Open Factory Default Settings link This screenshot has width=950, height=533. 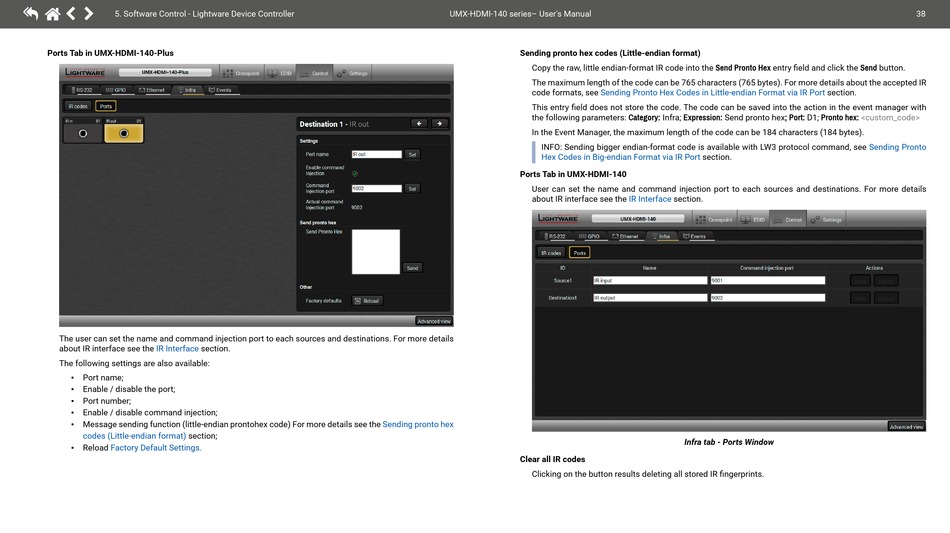(x=156, y=448)
